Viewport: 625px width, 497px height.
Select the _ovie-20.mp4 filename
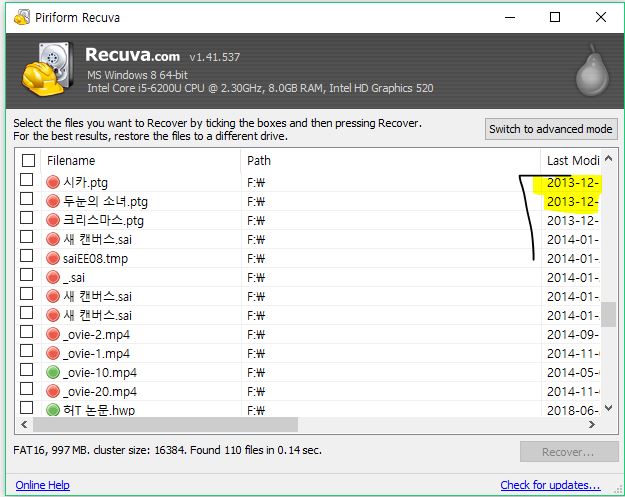(x=100, y=392)
